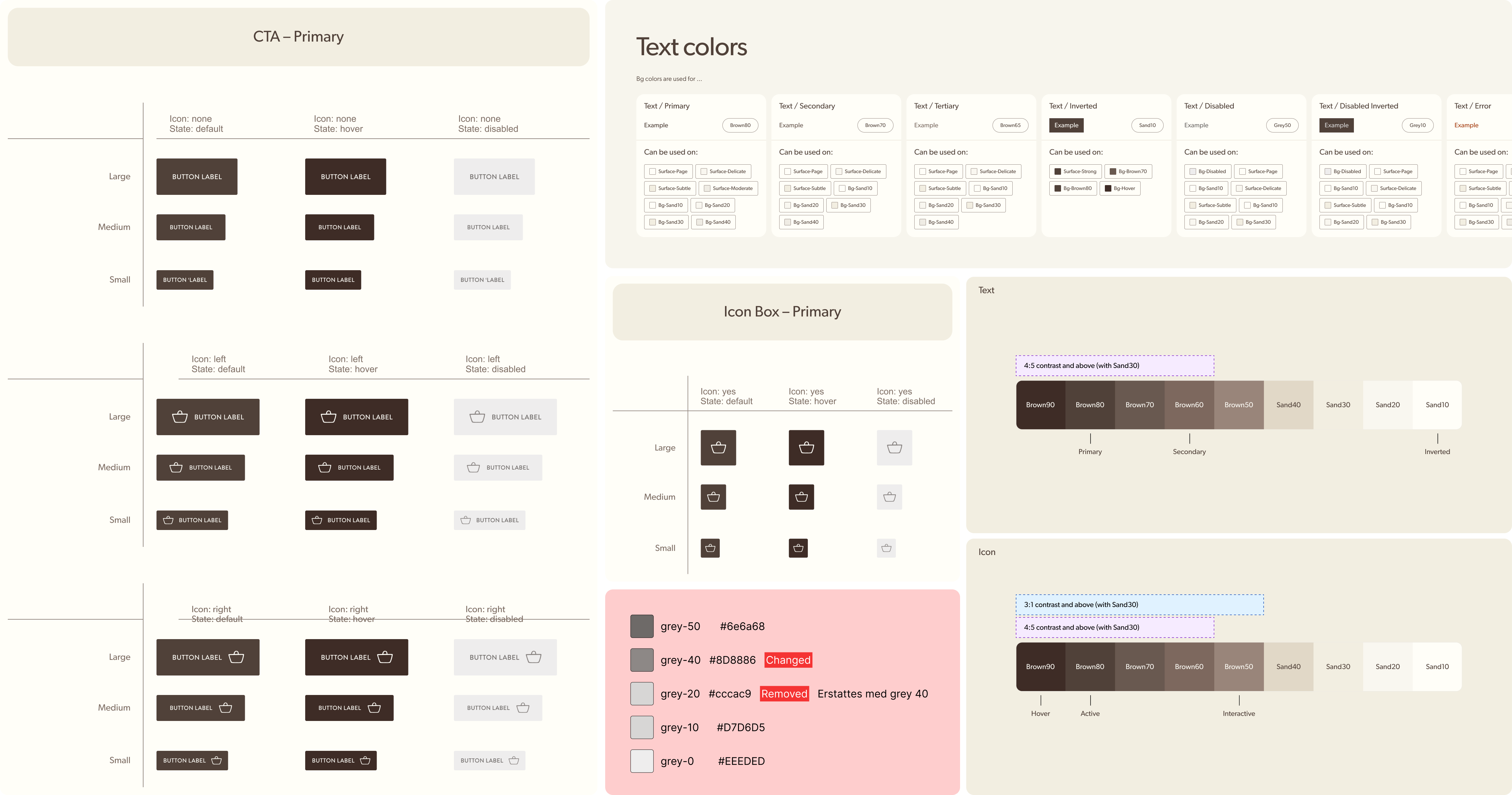Screen dimensions: 1512x795
Task: Click the small default basket icon box
Action: [710, 548]
